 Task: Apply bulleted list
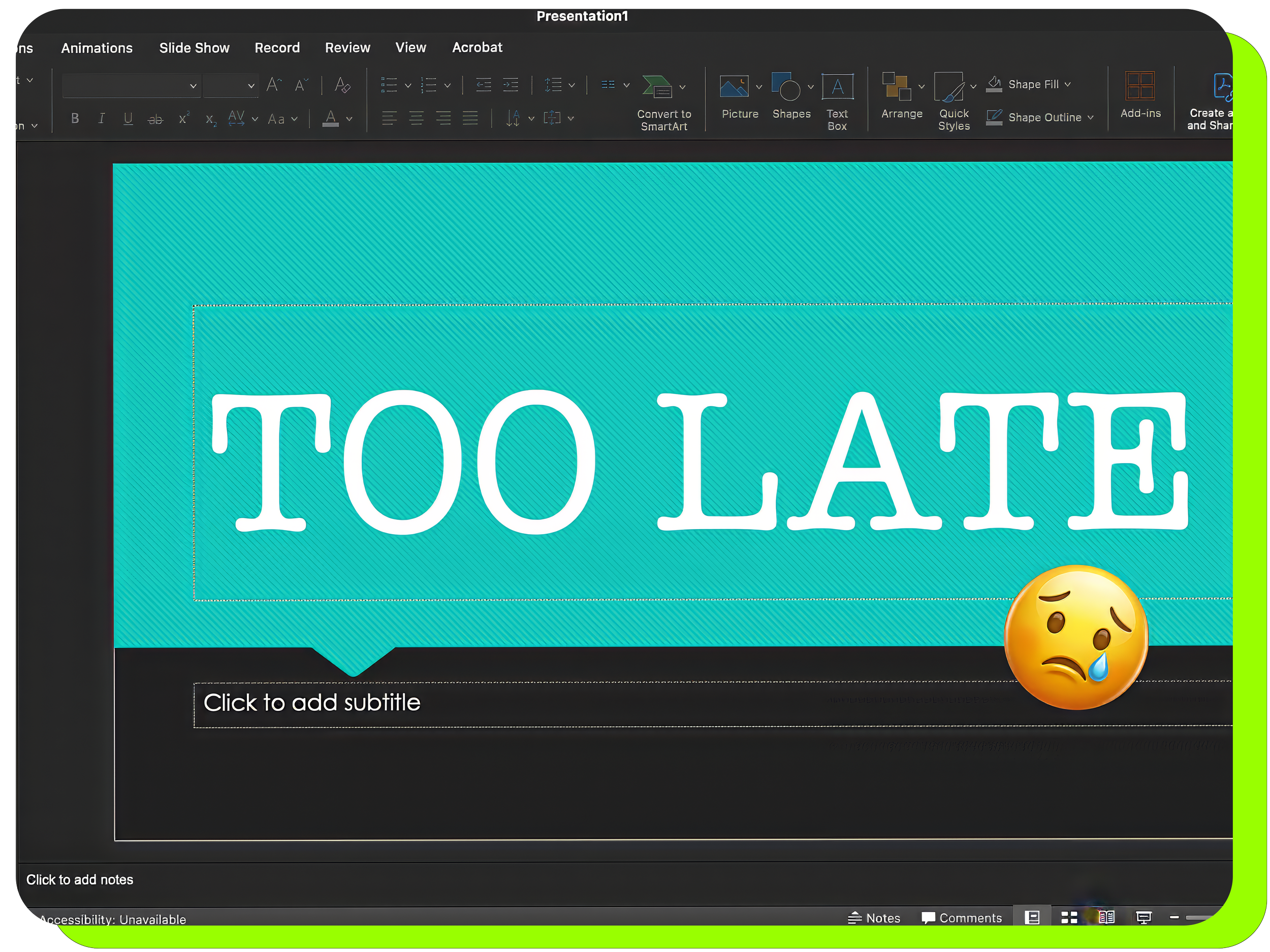[389, 85]
